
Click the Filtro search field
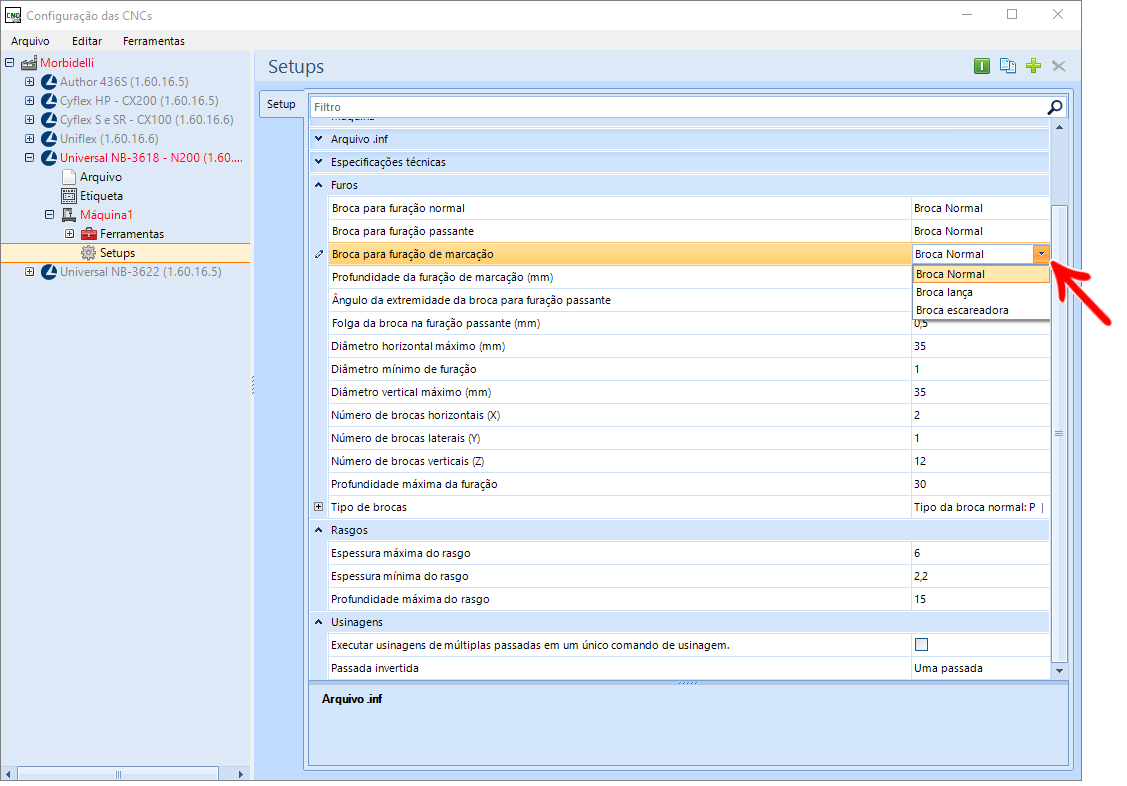point(678,107)
